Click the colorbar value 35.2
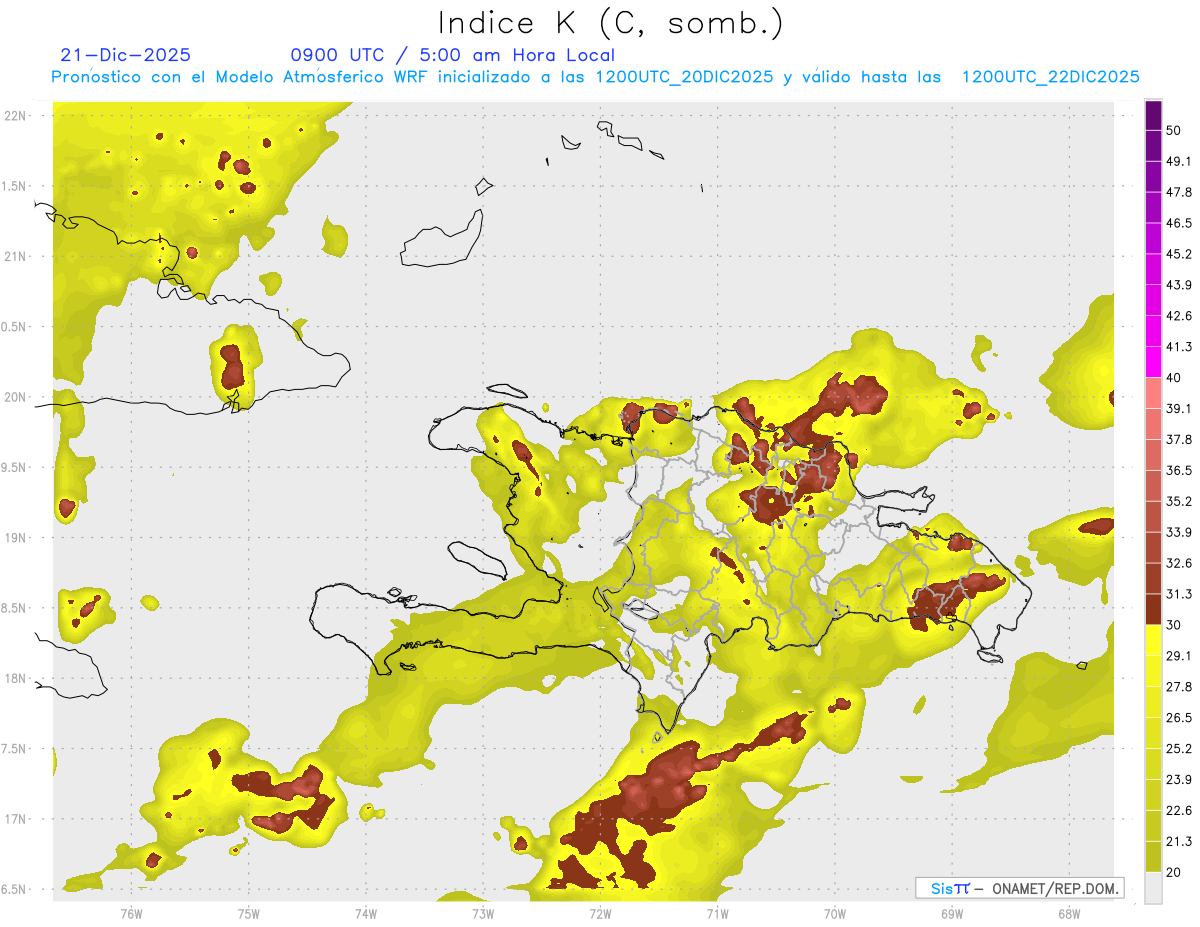The width and height of the screenshot is (1200, 927). click(1179, 501)
